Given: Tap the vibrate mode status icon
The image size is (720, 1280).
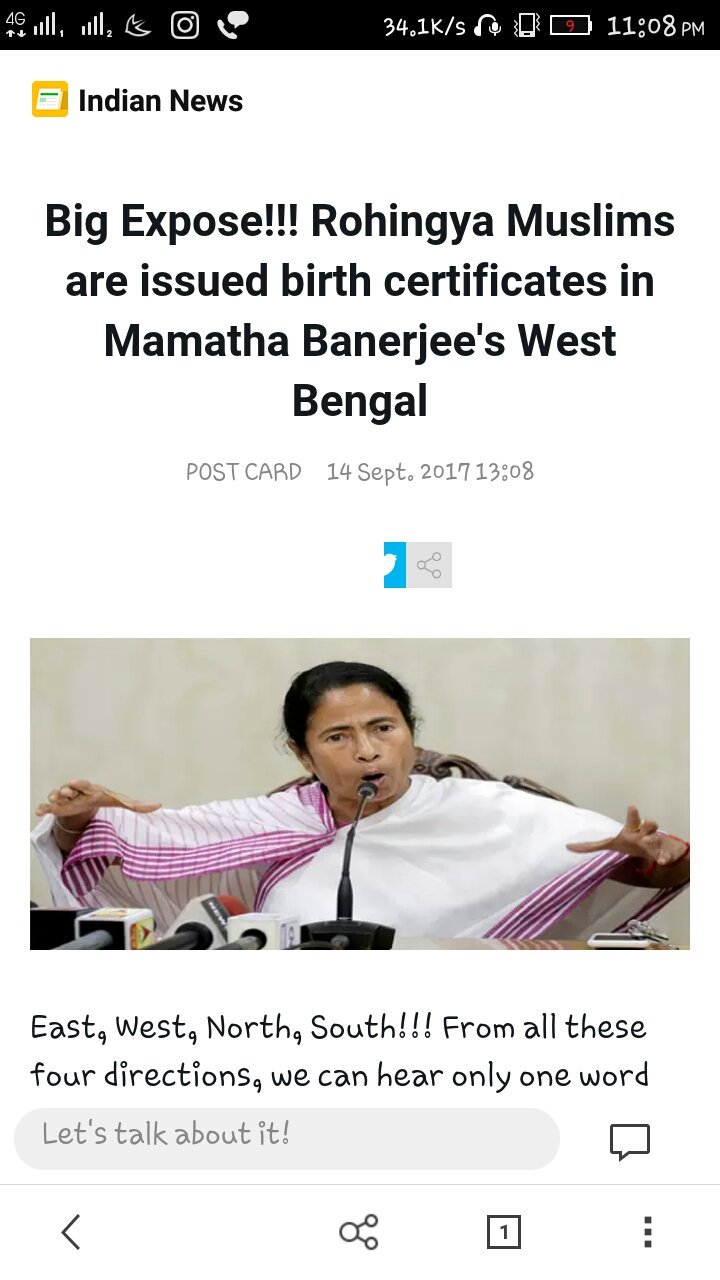Looking at the screenshot, I should (526, 26).
